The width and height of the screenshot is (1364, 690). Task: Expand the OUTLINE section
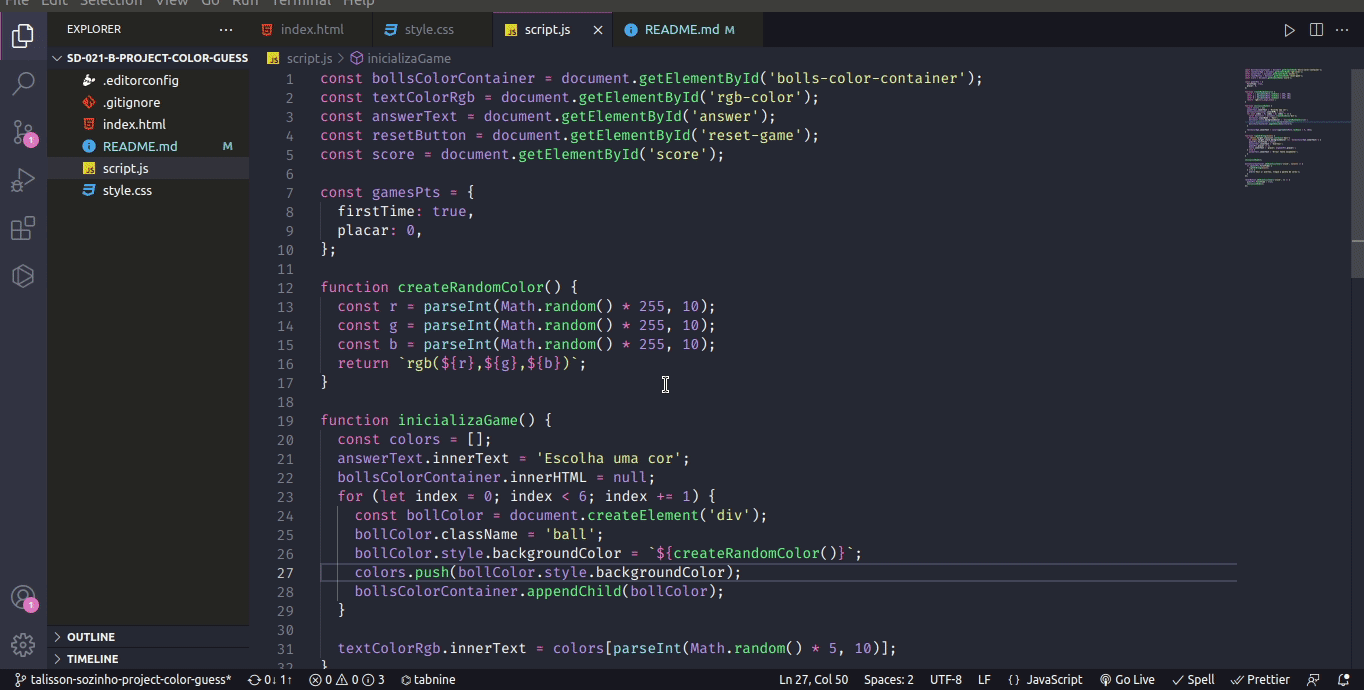[91, 636]
